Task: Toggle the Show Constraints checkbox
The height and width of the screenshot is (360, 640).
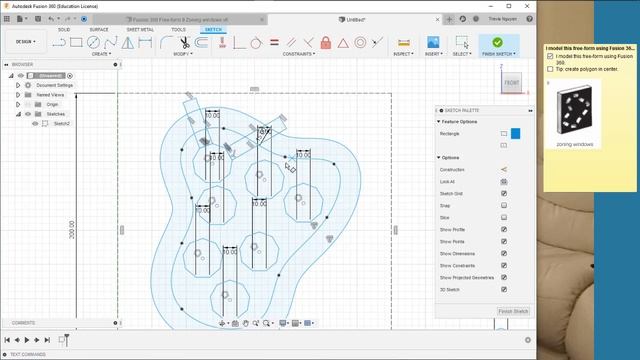Action: (504, 266)
